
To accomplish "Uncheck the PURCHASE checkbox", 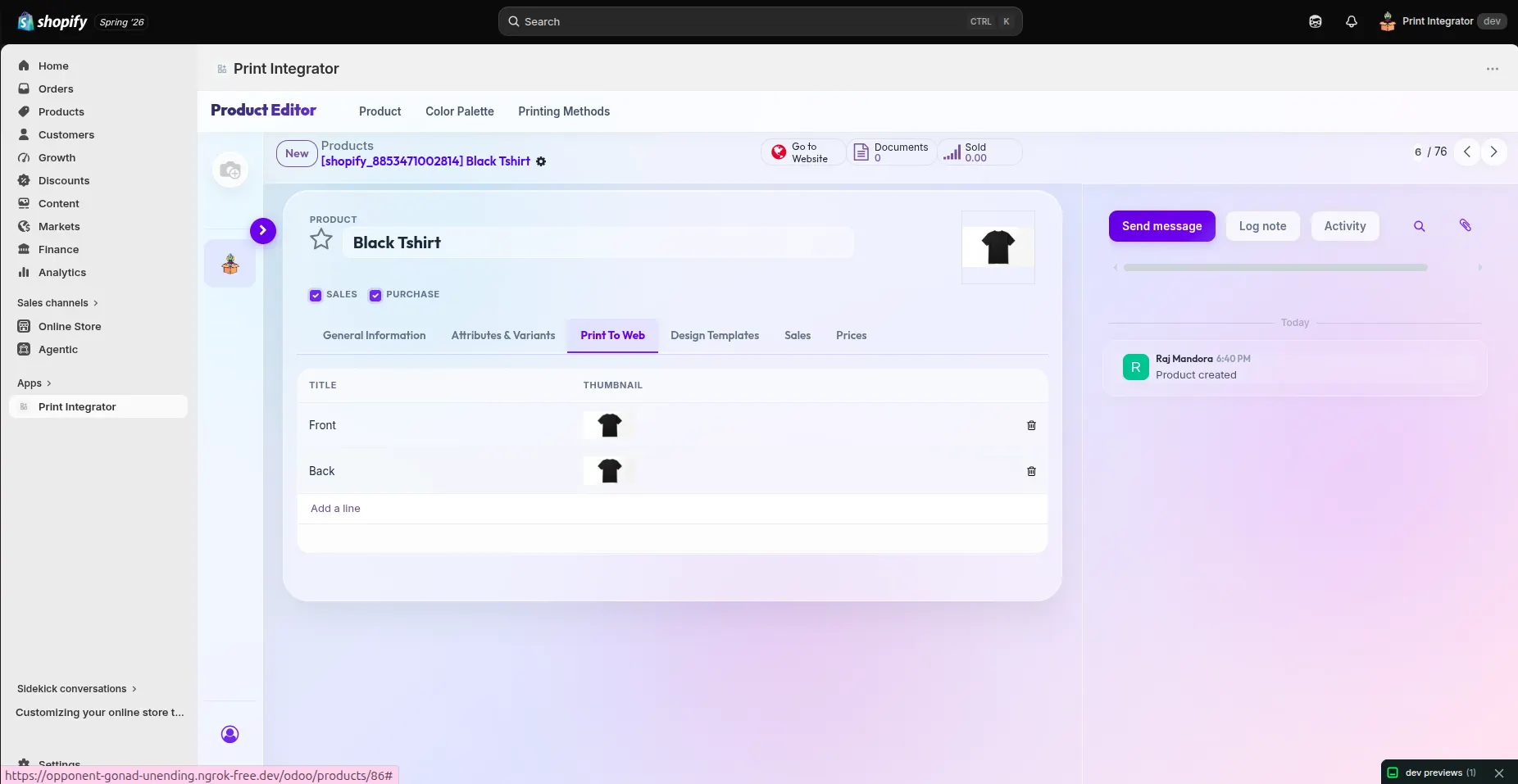I will 375,295.
